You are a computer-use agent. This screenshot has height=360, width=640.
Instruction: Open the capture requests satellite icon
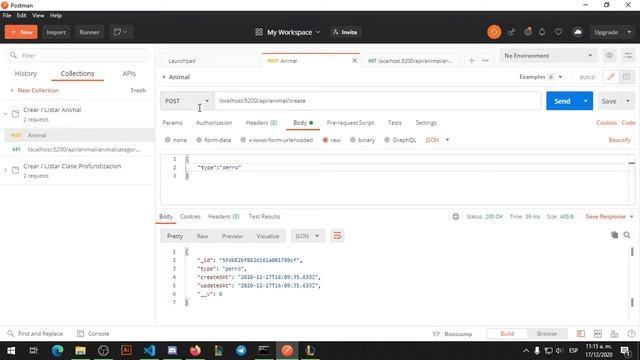(x=511, y=32)
